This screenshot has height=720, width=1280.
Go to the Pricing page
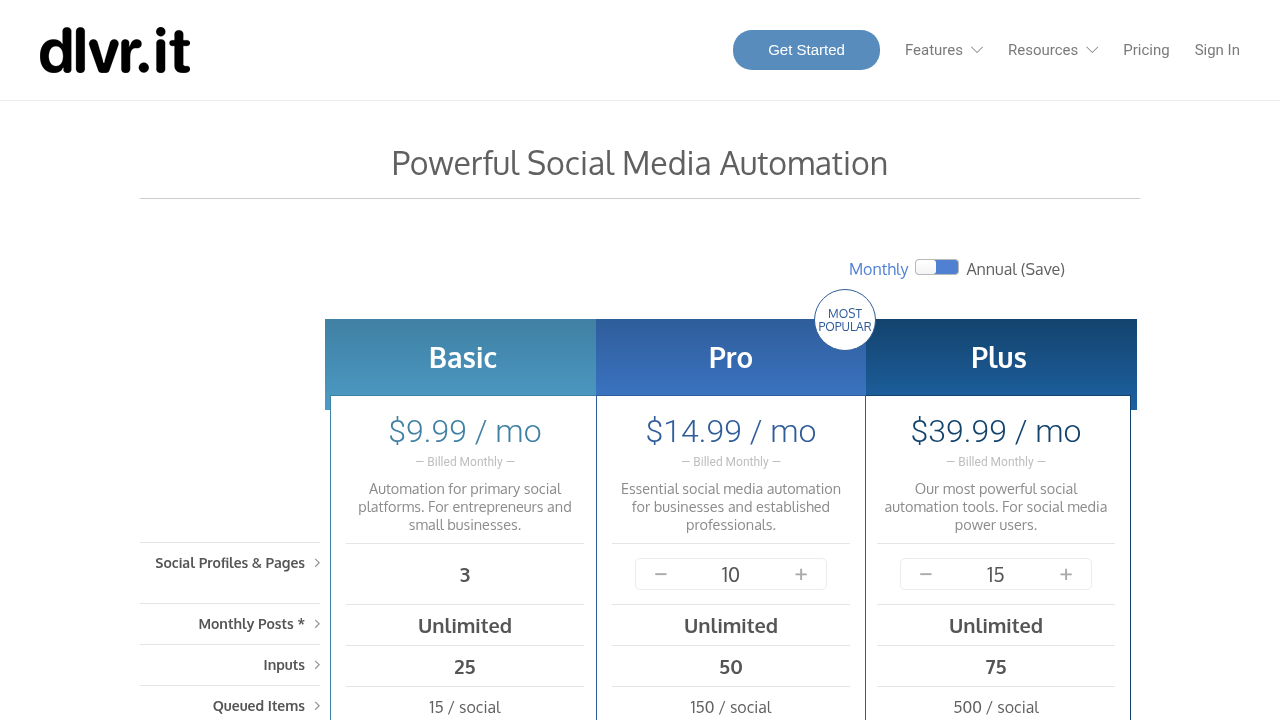(x=1146, y=50)
